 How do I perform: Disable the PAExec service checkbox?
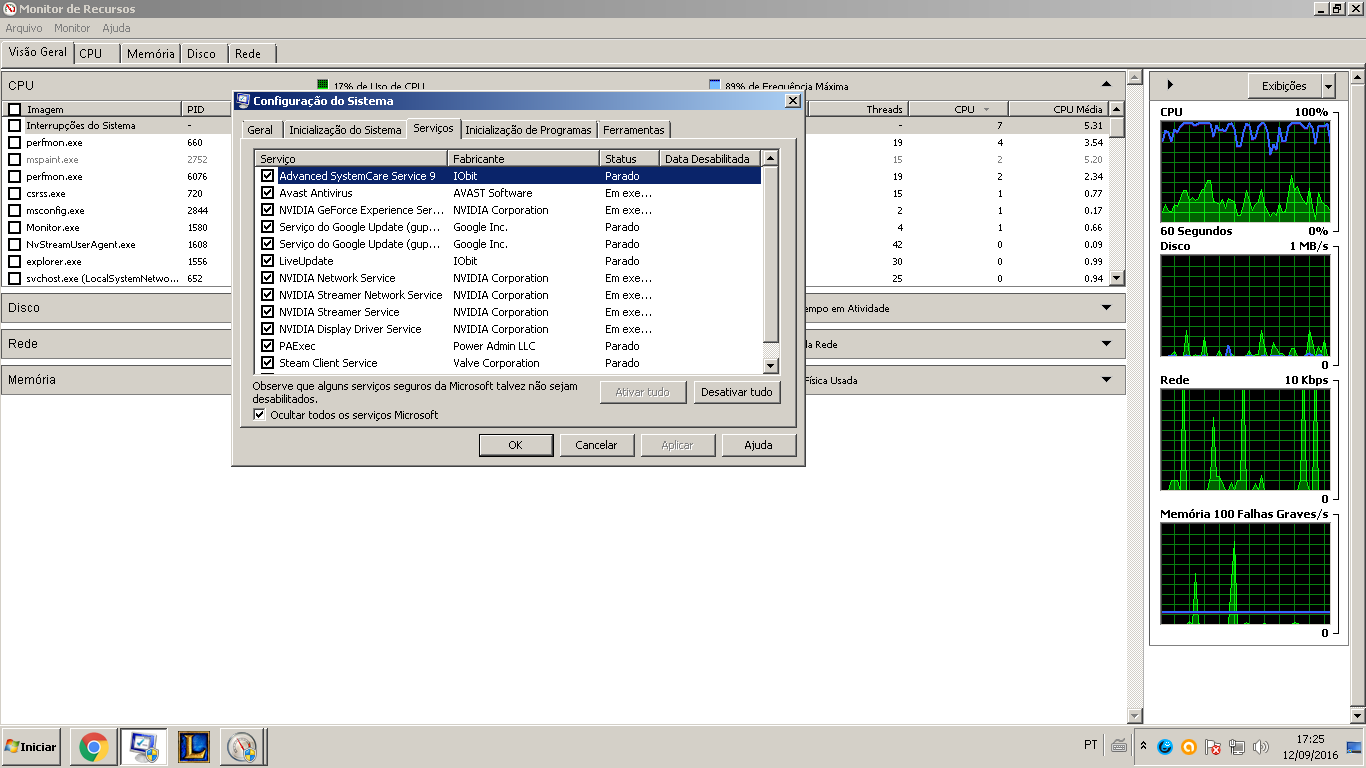pos(267,346)
